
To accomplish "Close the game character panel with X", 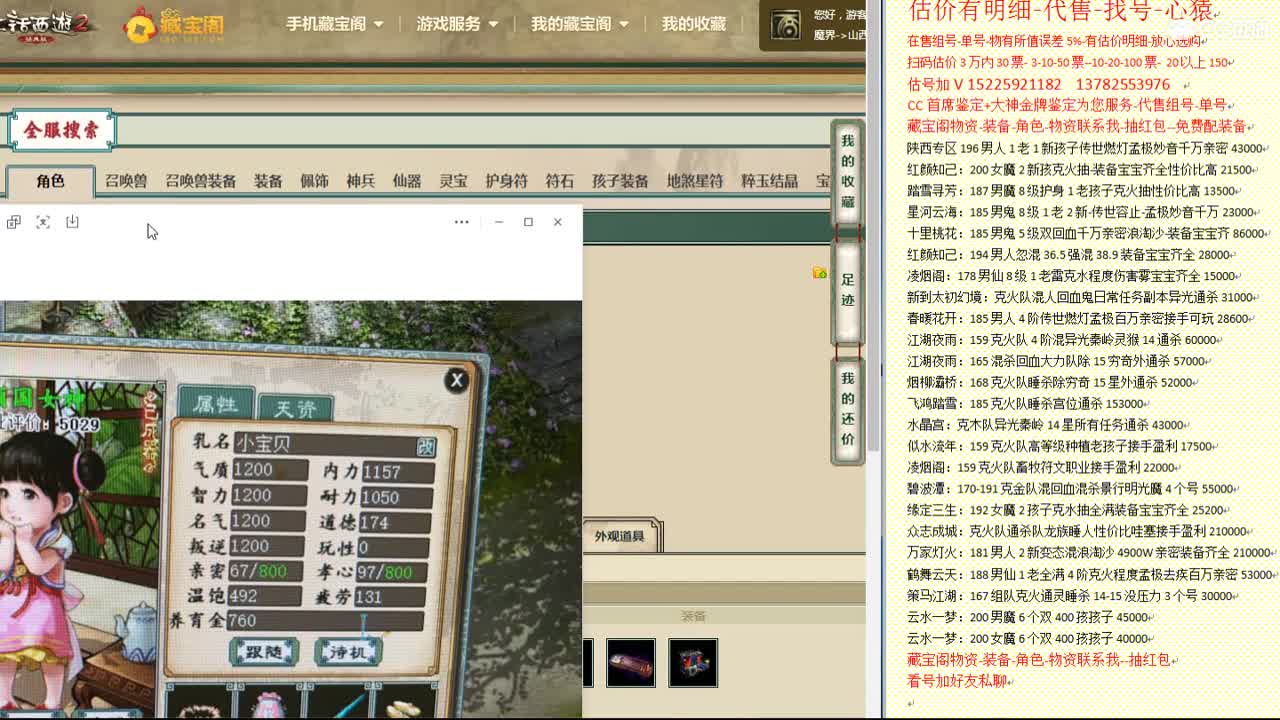I will (x=456, y=380).
